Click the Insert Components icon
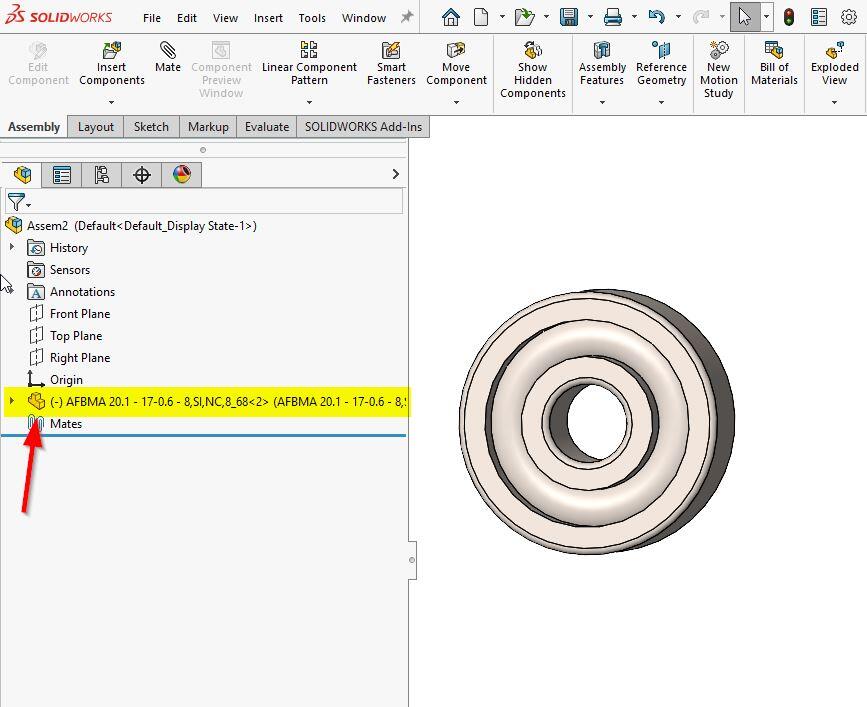The height and width of the screenshot is (707, 867). tap(112, 51)
